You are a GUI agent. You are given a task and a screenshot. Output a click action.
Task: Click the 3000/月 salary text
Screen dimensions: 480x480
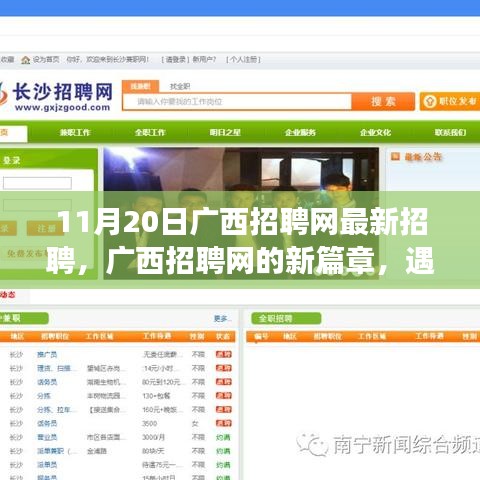pos(153,437)
